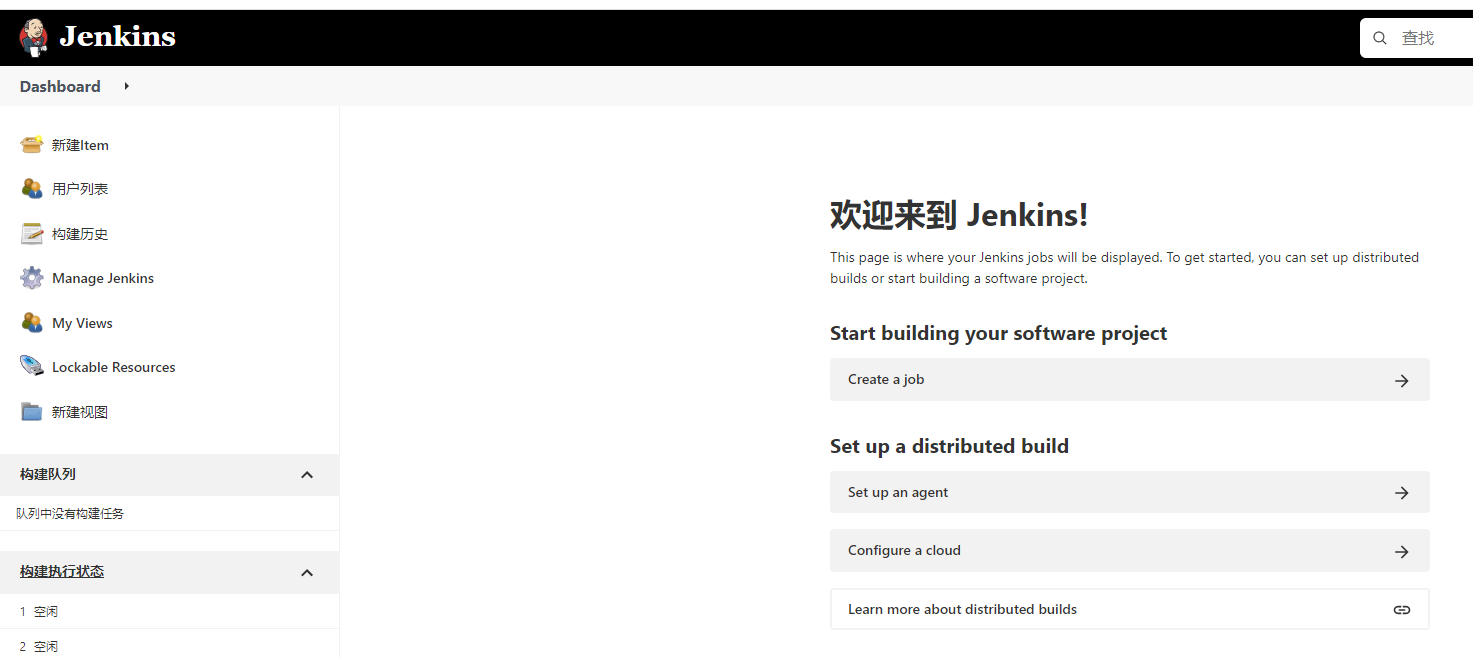
Task: Open the My Views sidebar link
Action: point(82,323)
